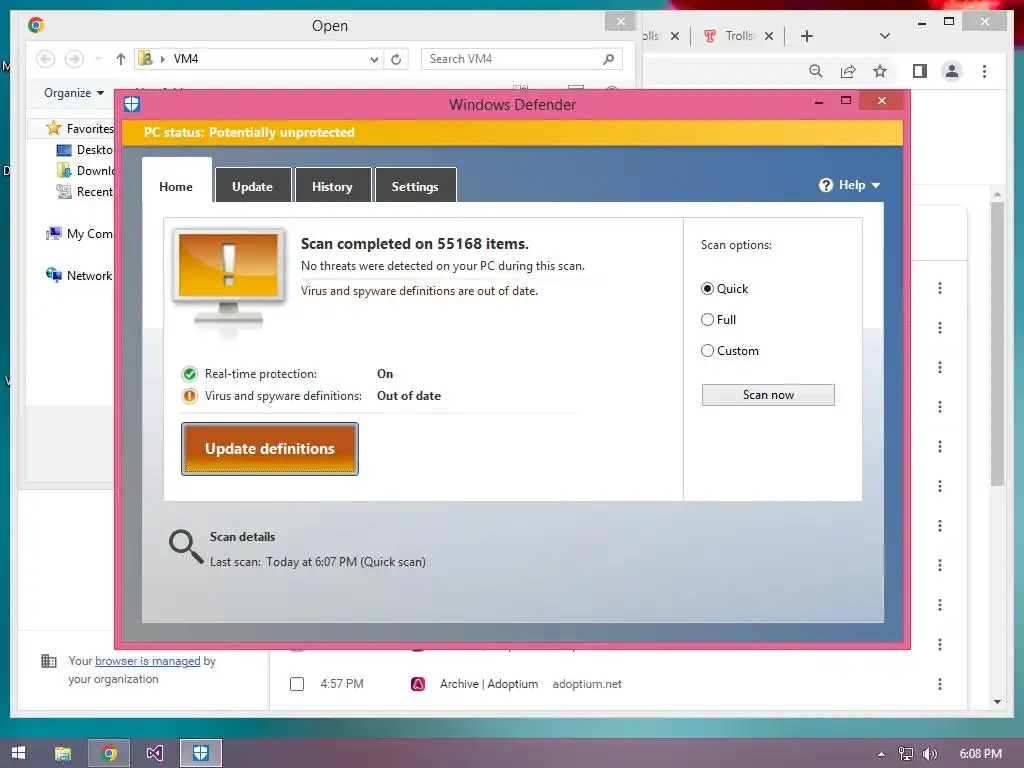Open the Organize dropdown in Open dialog
Screen dimensions: 1024x768
click(74, 93)
